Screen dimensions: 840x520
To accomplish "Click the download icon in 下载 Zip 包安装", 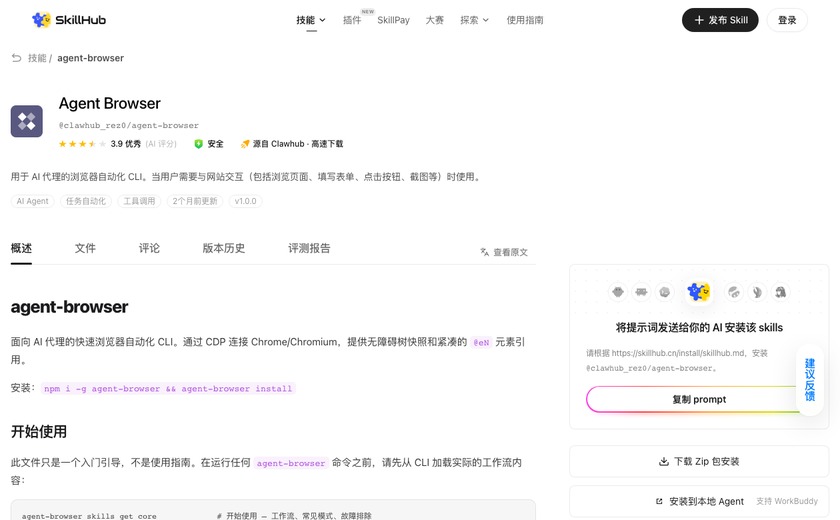I will click(664, 461).
